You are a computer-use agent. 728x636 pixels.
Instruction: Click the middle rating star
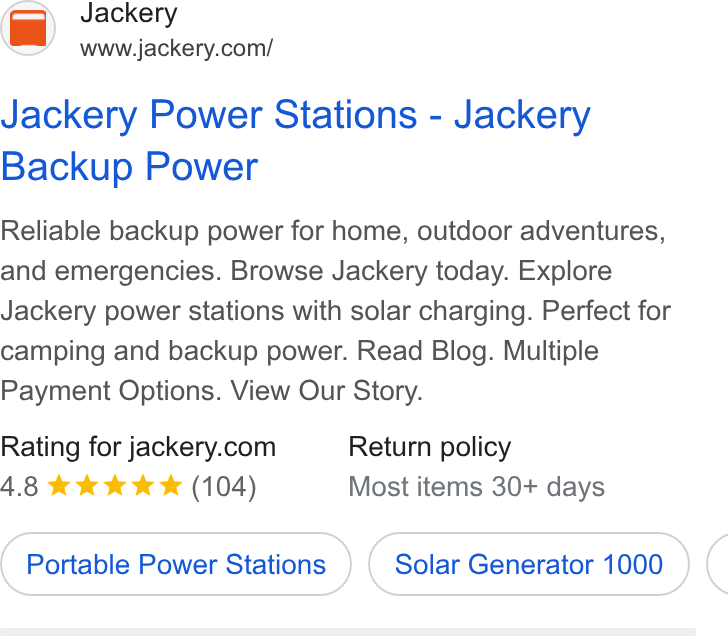[115, 486]
